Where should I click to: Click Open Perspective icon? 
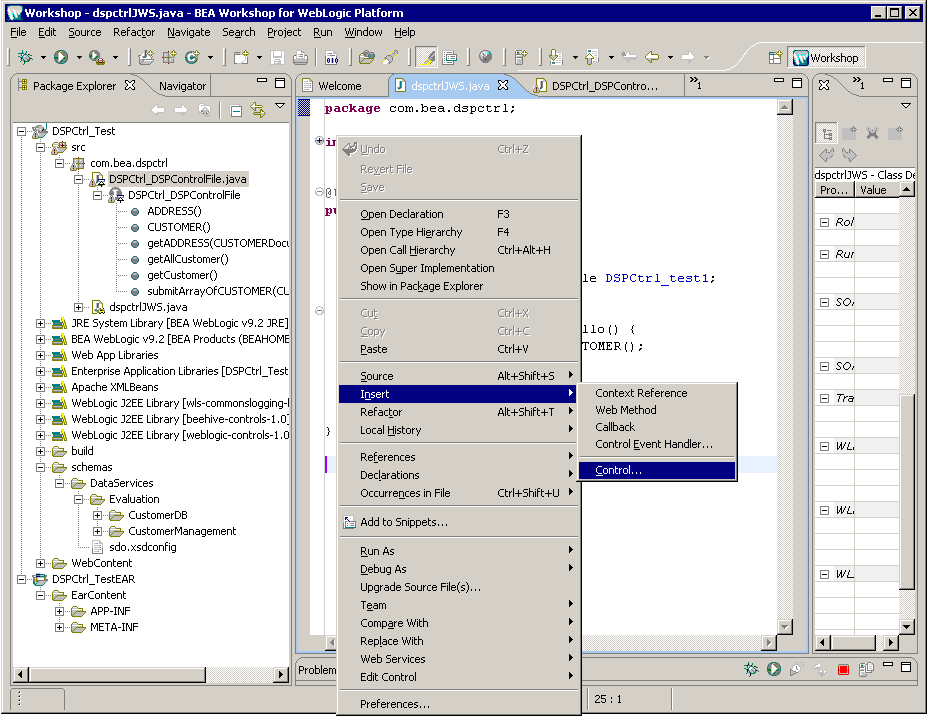coord(775,57)
